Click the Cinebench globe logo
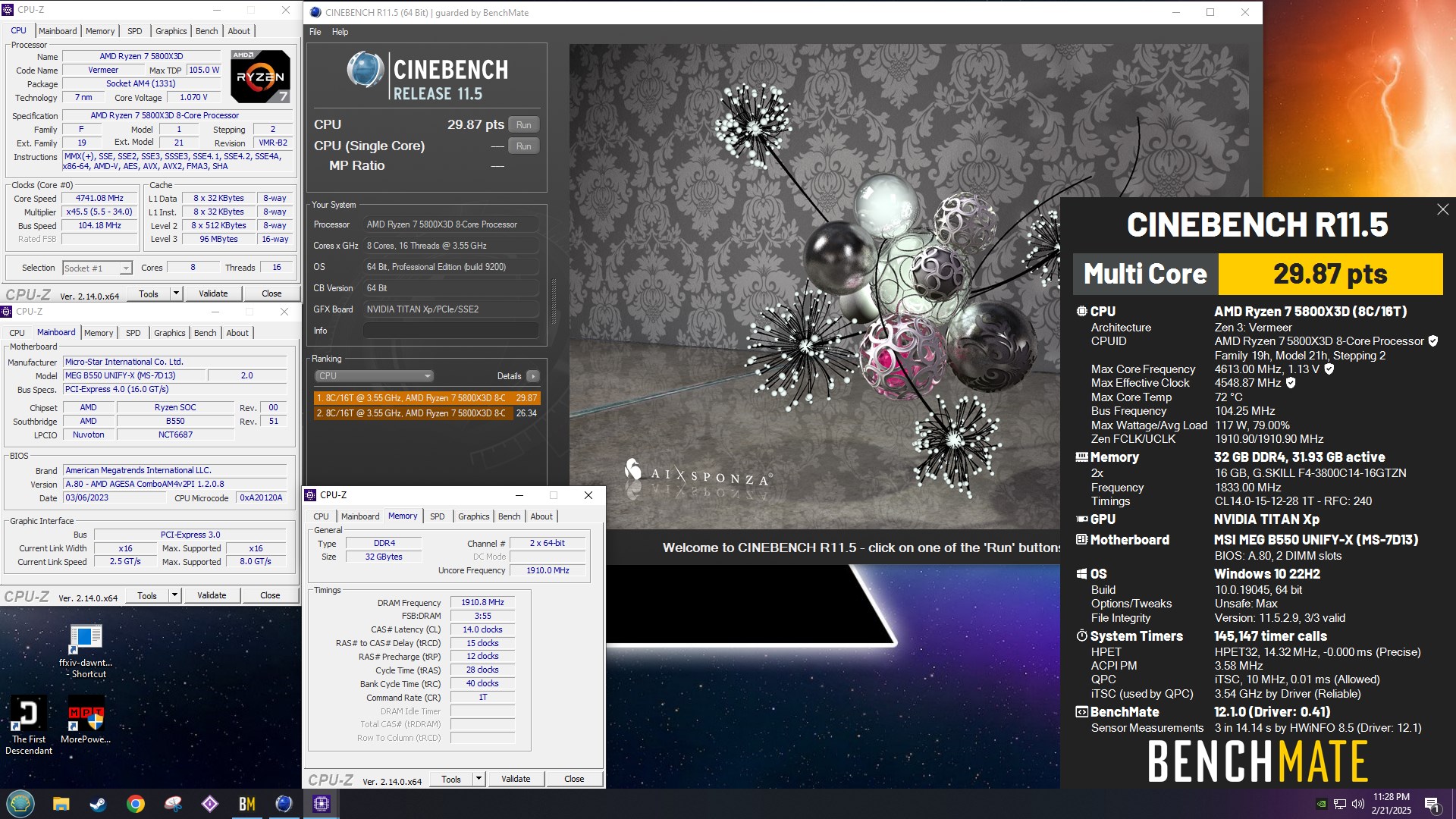This screenshot has width=1456, height=819. [x=366, y=71]
